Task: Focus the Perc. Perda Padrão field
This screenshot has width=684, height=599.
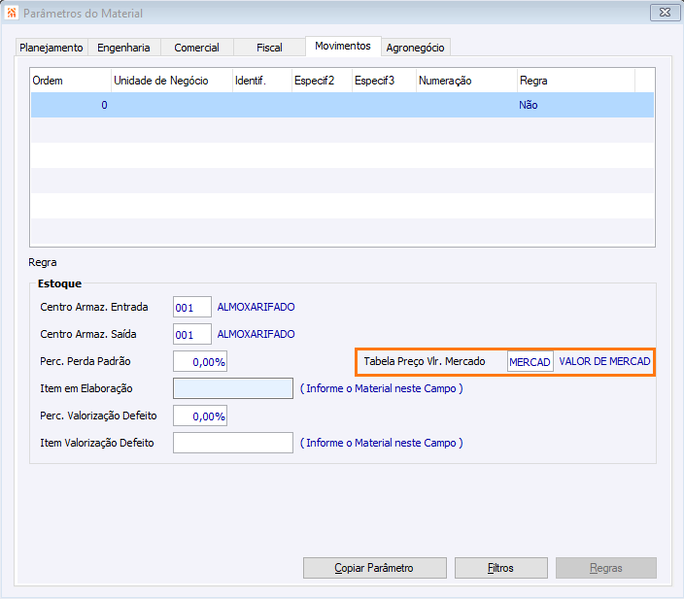Action: 200,362
